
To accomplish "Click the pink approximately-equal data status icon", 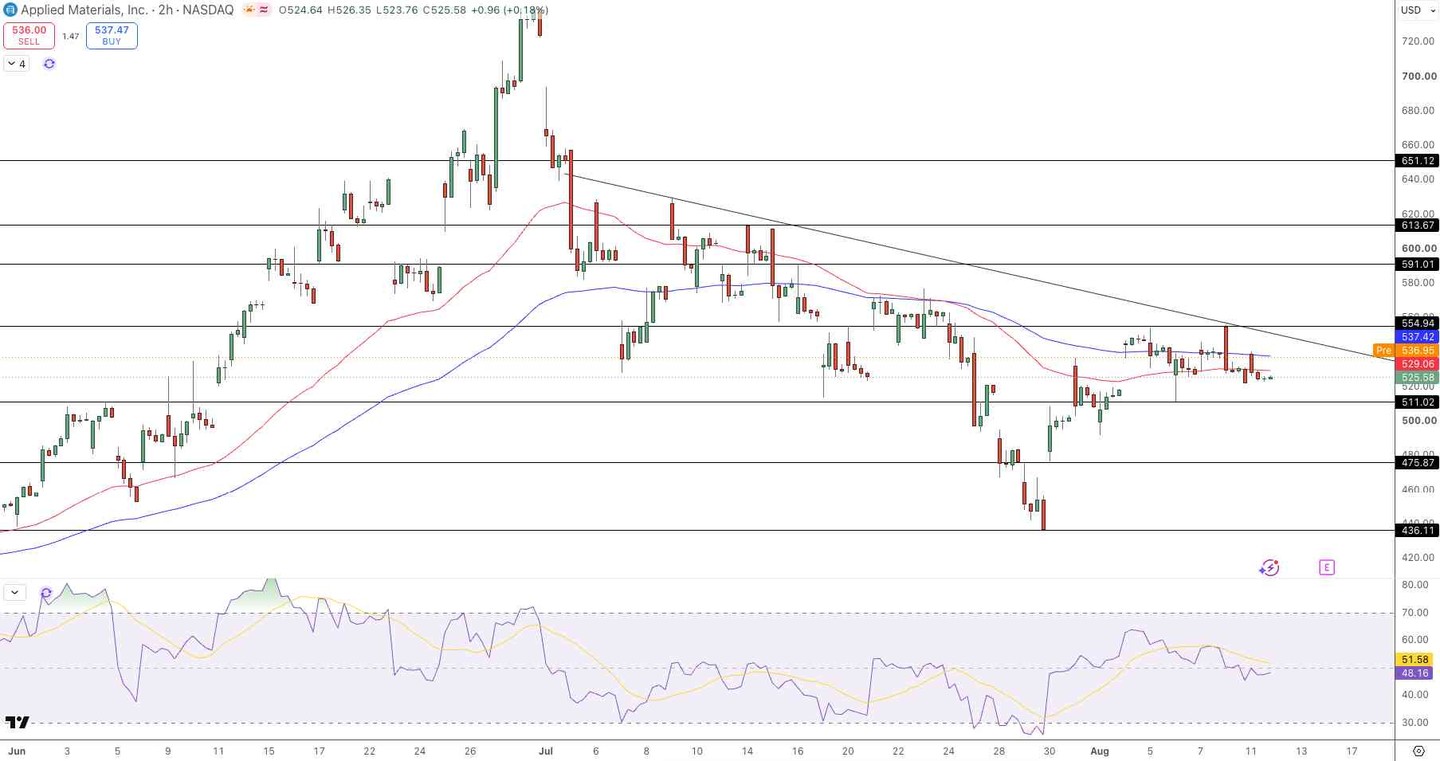I will coord(264,10).
